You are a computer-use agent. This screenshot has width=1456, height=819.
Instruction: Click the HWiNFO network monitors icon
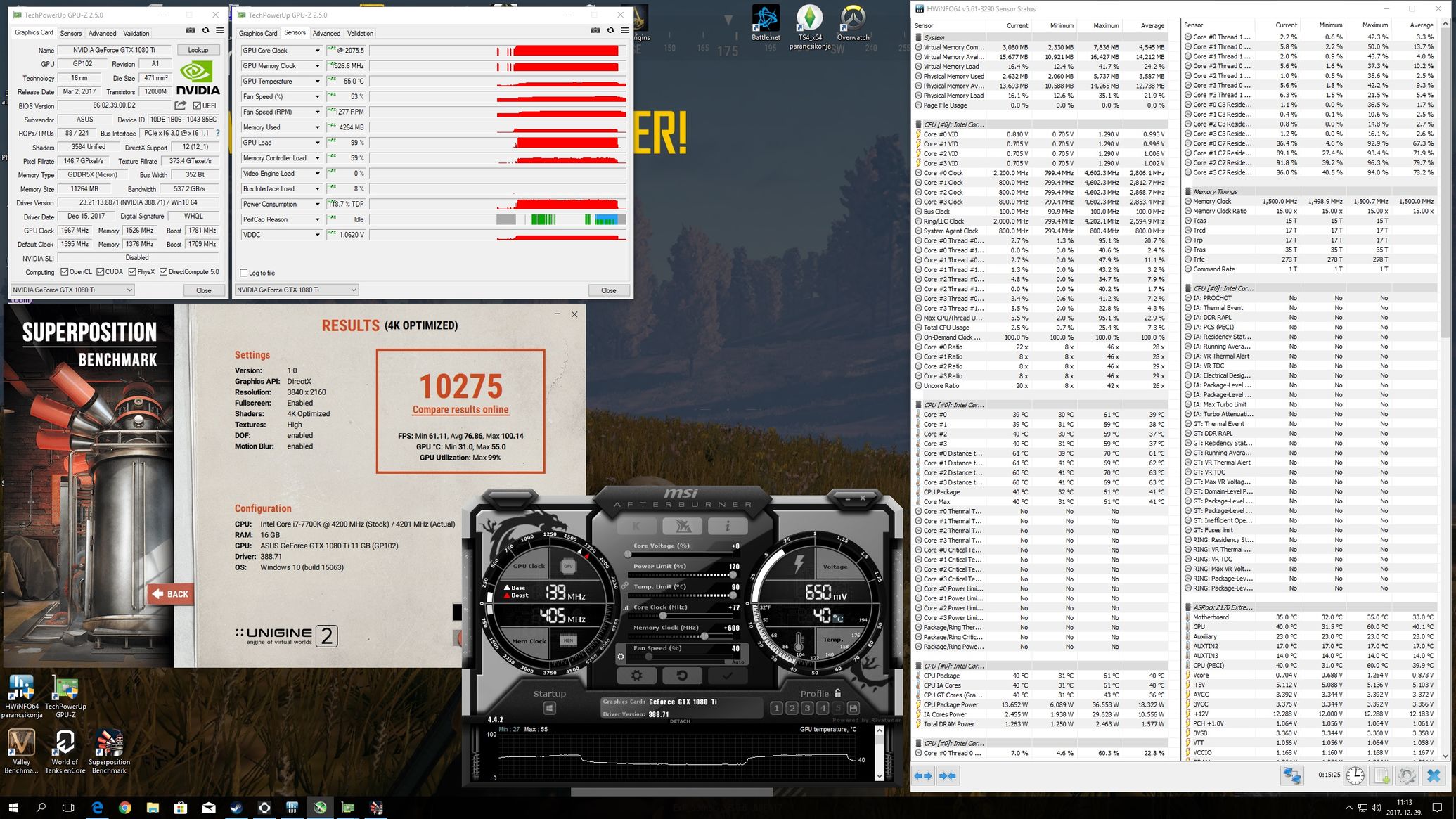1291,775
